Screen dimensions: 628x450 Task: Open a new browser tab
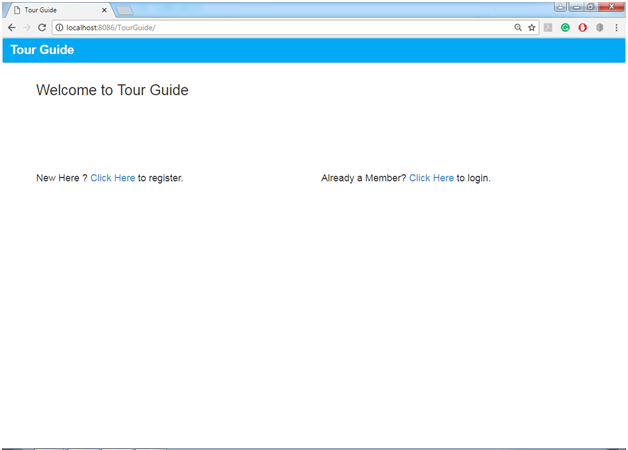point(125,11)
